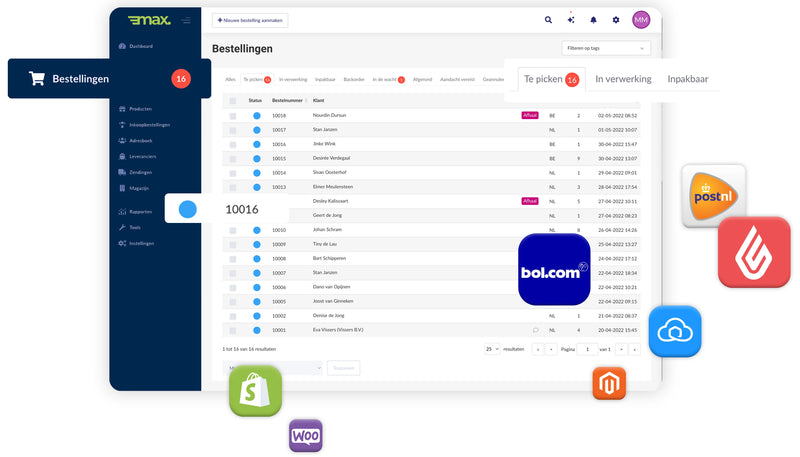Click status dot on Tiny de Lau row
Viewport: 800px width, 457px height.
point(257,244)
